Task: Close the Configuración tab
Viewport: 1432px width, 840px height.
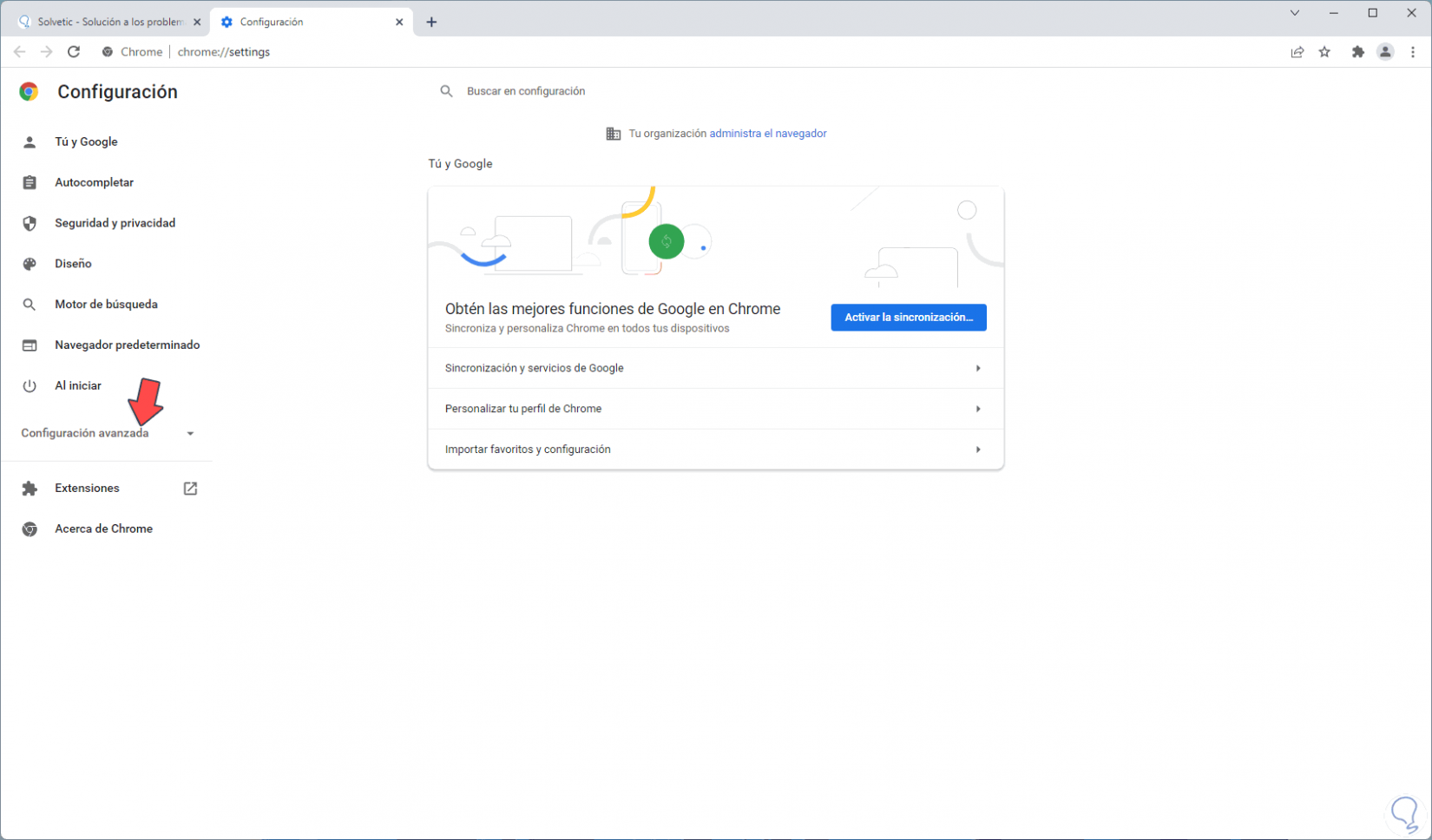Action: click(x=399, y=23)
